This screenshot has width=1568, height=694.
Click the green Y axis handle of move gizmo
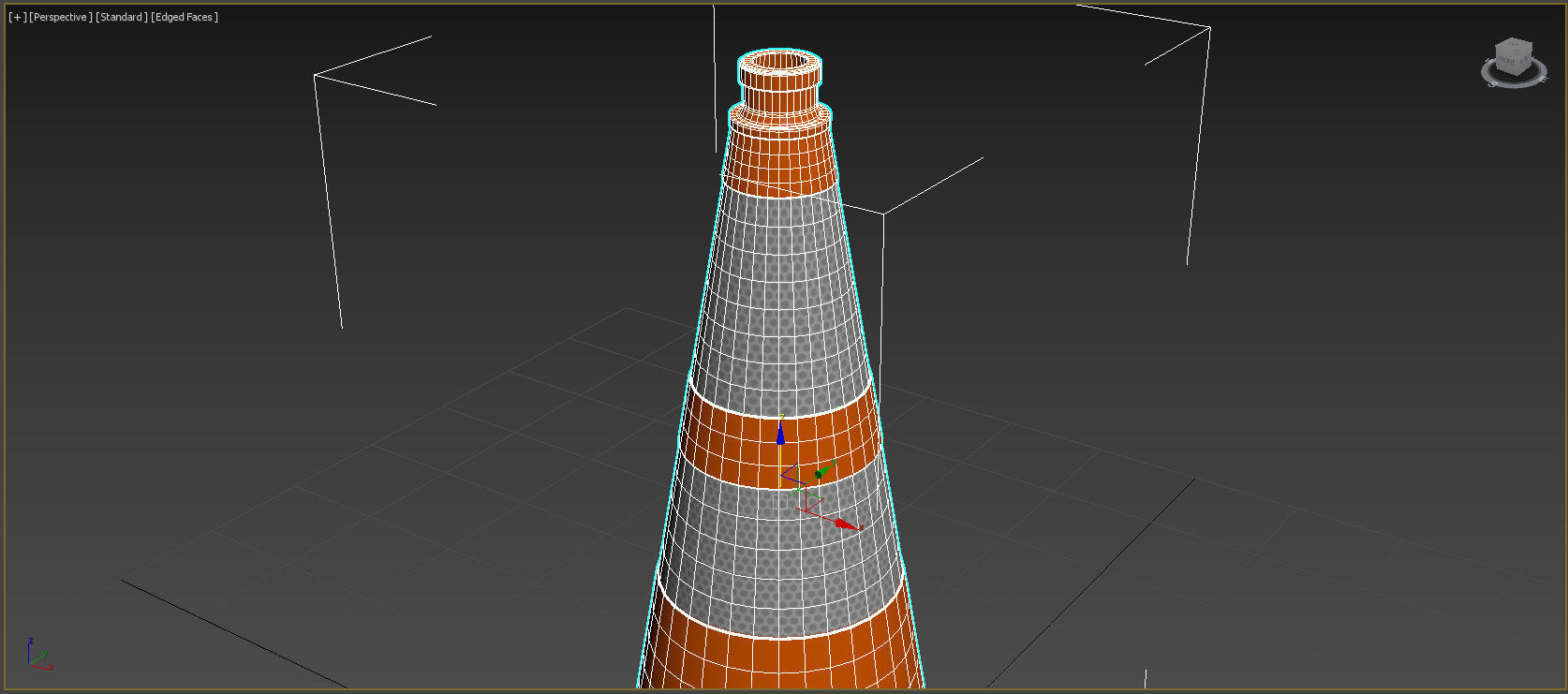point(823,469)
